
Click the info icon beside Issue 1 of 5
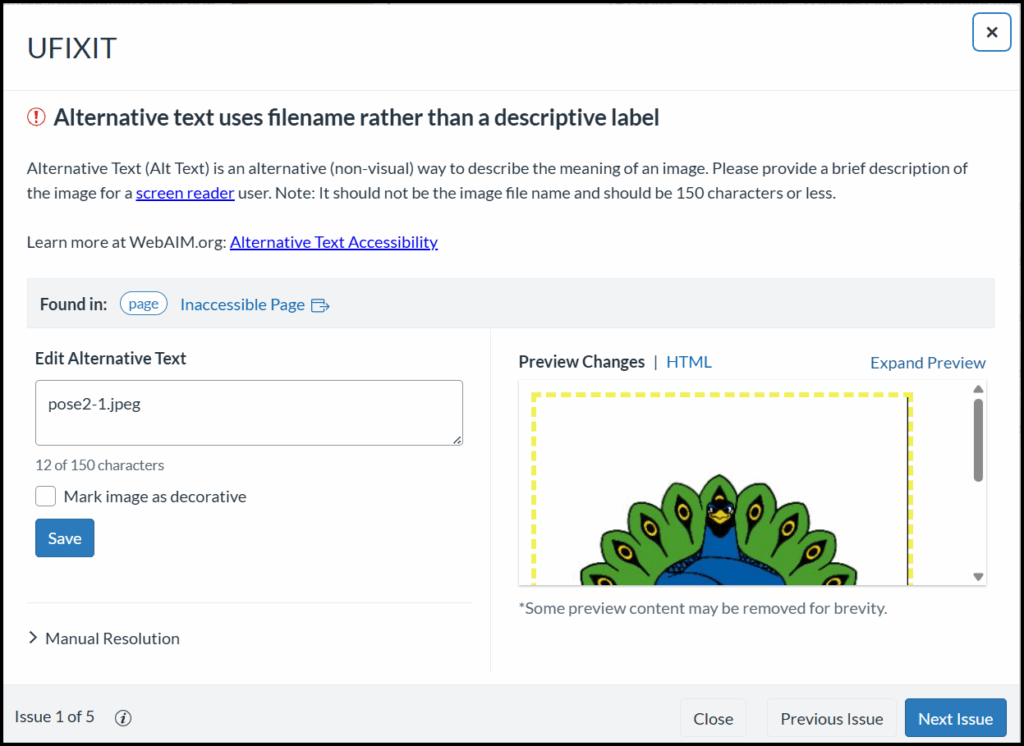tap(122, 717)
